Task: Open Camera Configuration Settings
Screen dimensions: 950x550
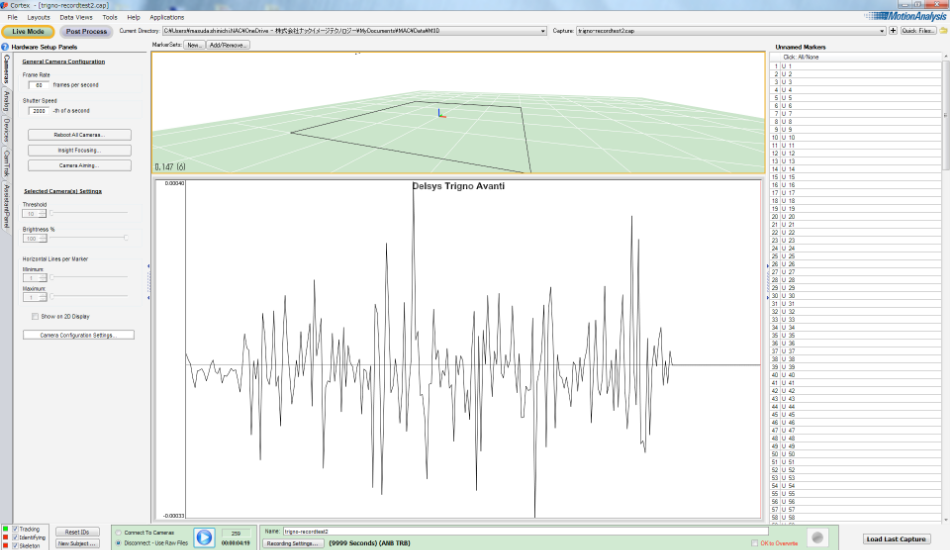Action: [x=79, y=335]
